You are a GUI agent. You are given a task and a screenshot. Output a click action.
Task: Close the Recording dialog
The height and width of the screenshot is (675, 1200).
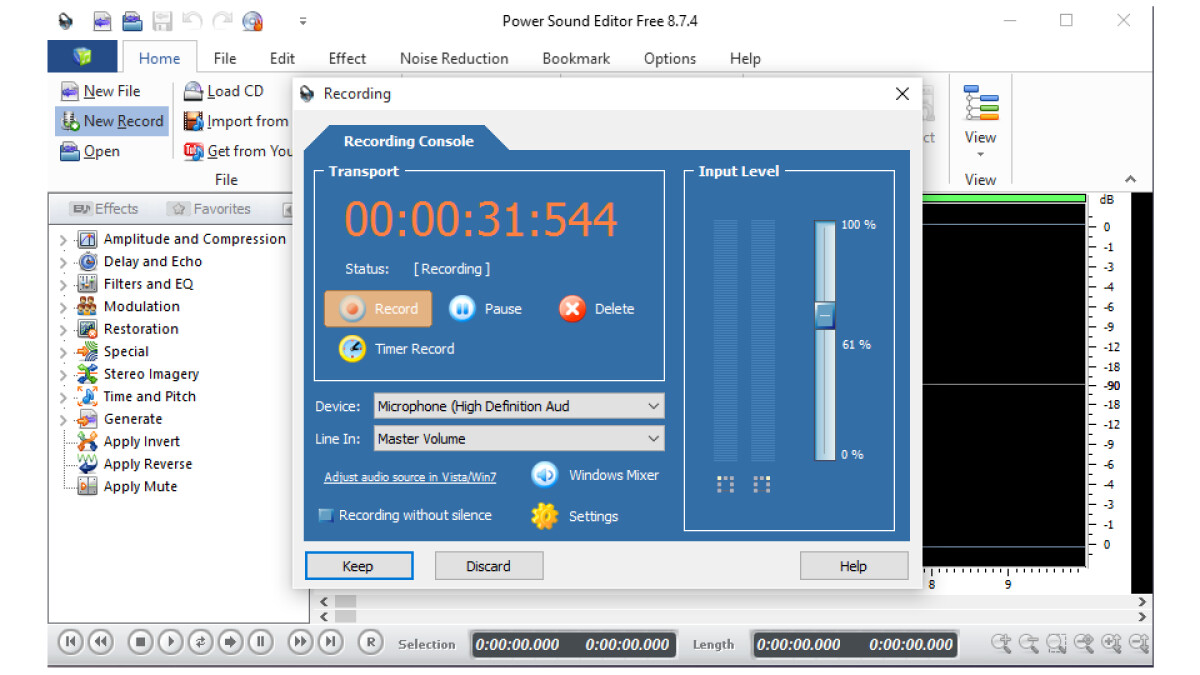click(902, 94)
